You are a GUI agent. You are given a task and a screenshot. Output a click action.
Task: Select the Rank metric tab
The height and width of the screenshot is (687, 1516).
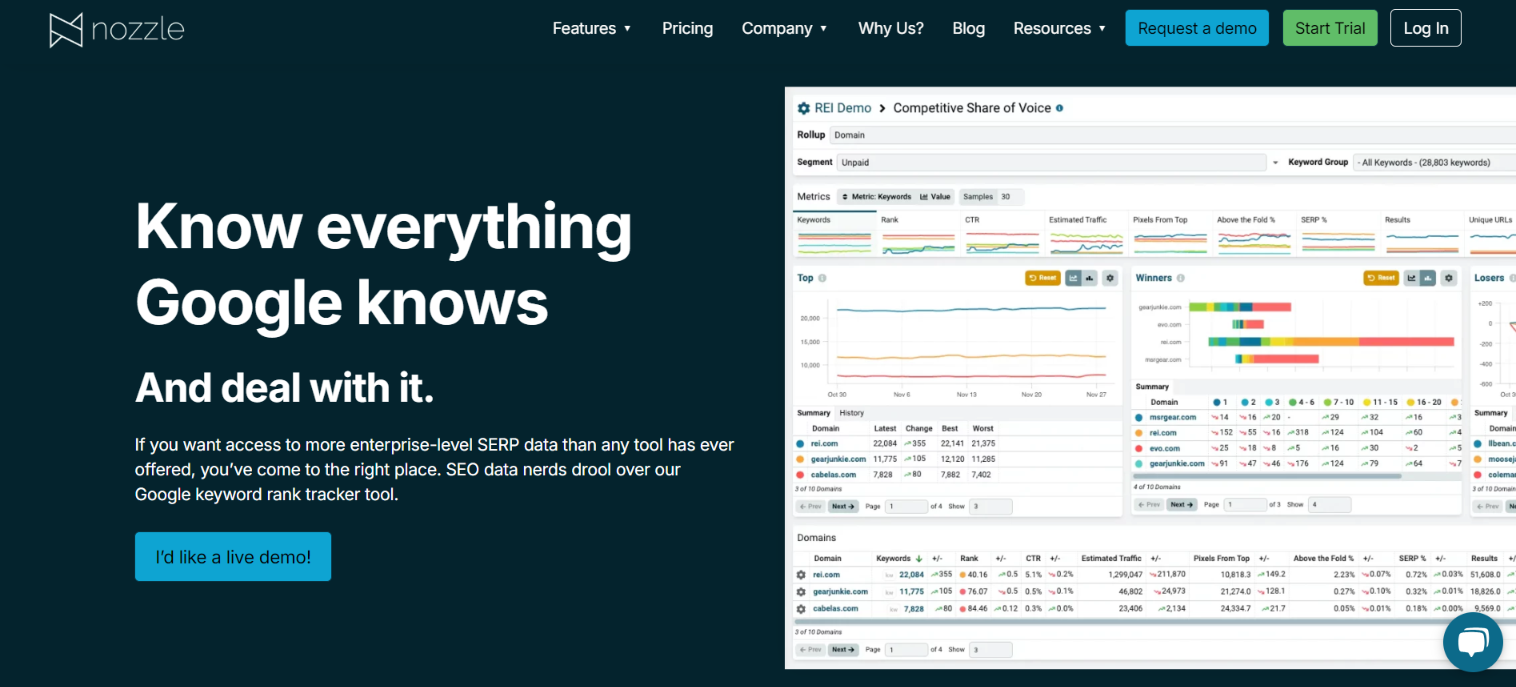[x=918, y=232]
